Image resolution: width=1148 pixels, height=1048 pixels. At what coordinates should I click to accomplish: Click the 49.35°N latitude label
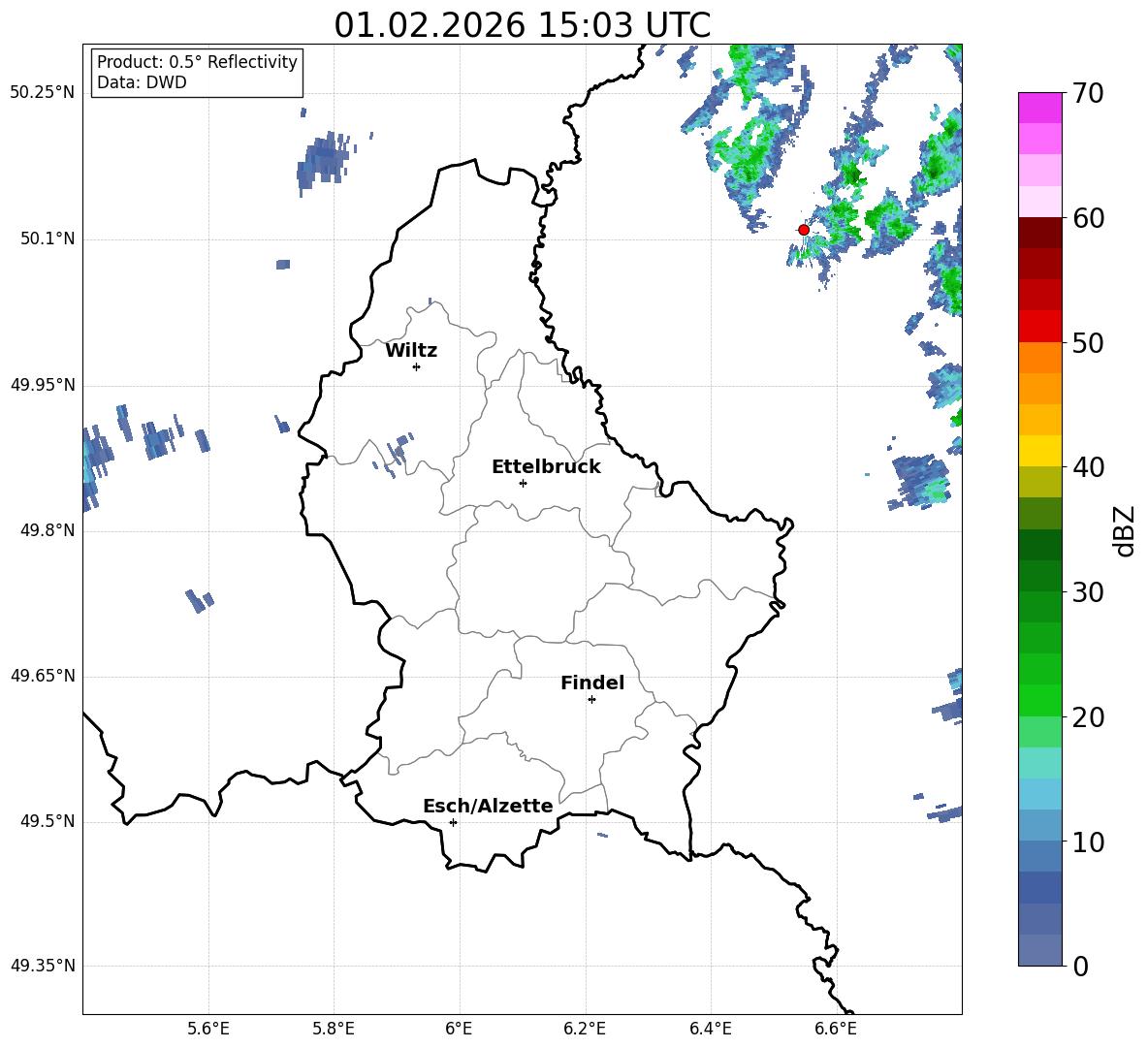43,966
